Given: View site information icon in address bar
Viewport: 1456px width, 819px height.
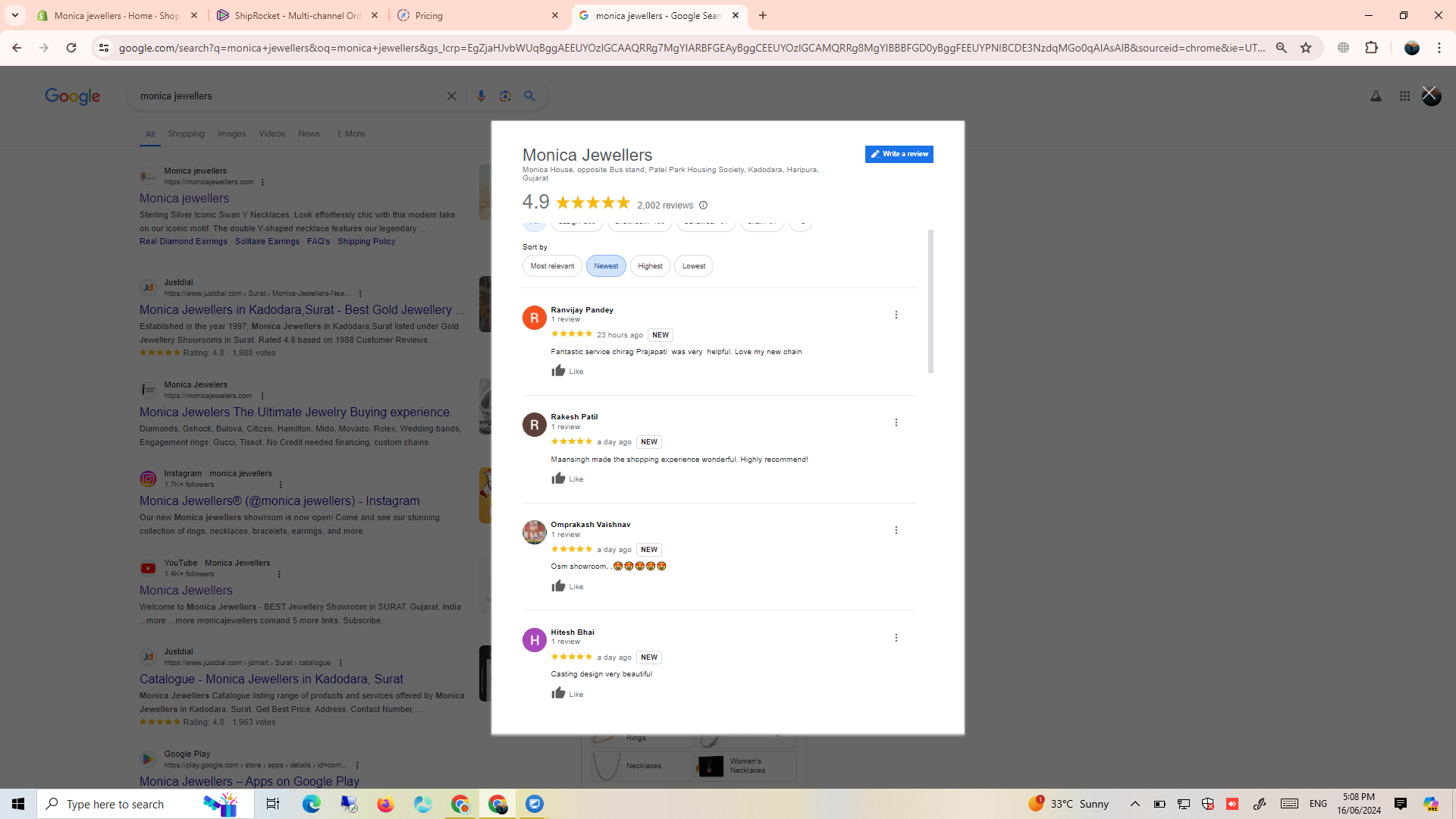Looking at the screenshot, I should [x=104, y=48].
